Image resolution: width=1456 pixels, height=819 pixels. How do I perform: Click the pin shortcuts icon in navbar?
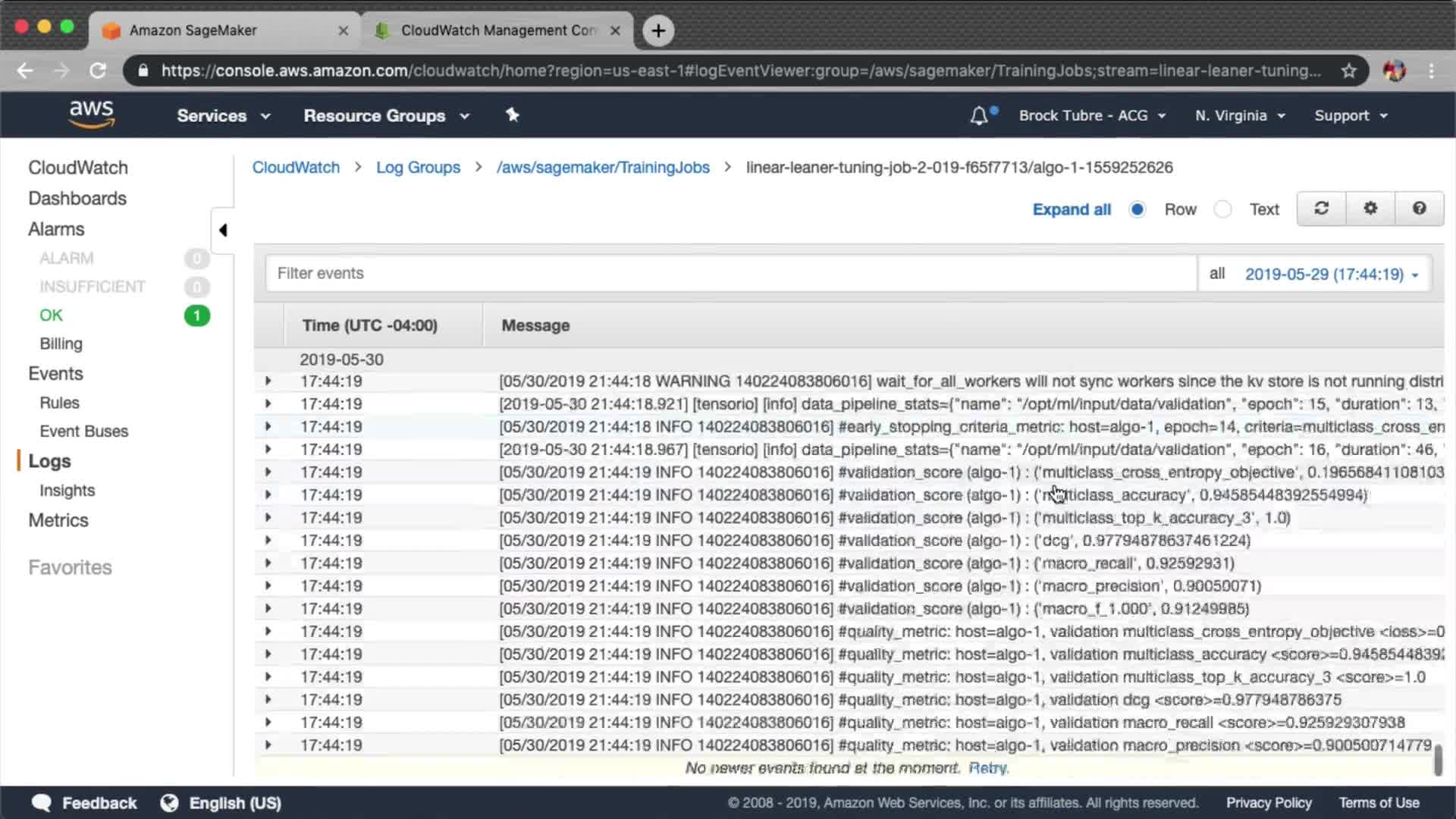point(513,115)
